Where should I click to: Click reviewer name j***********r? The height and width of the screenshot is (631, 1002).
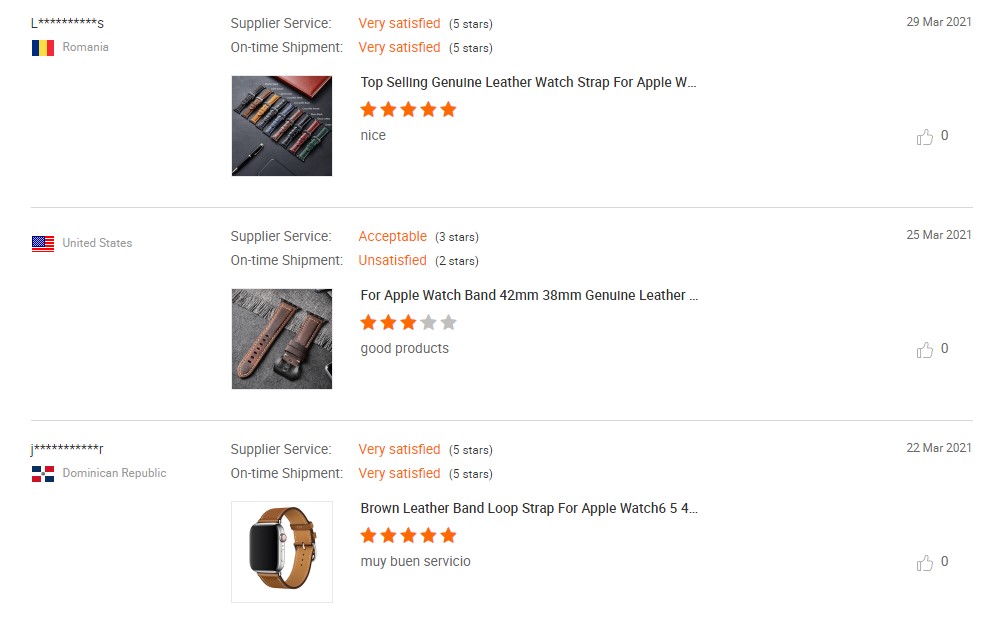[67, 449]
